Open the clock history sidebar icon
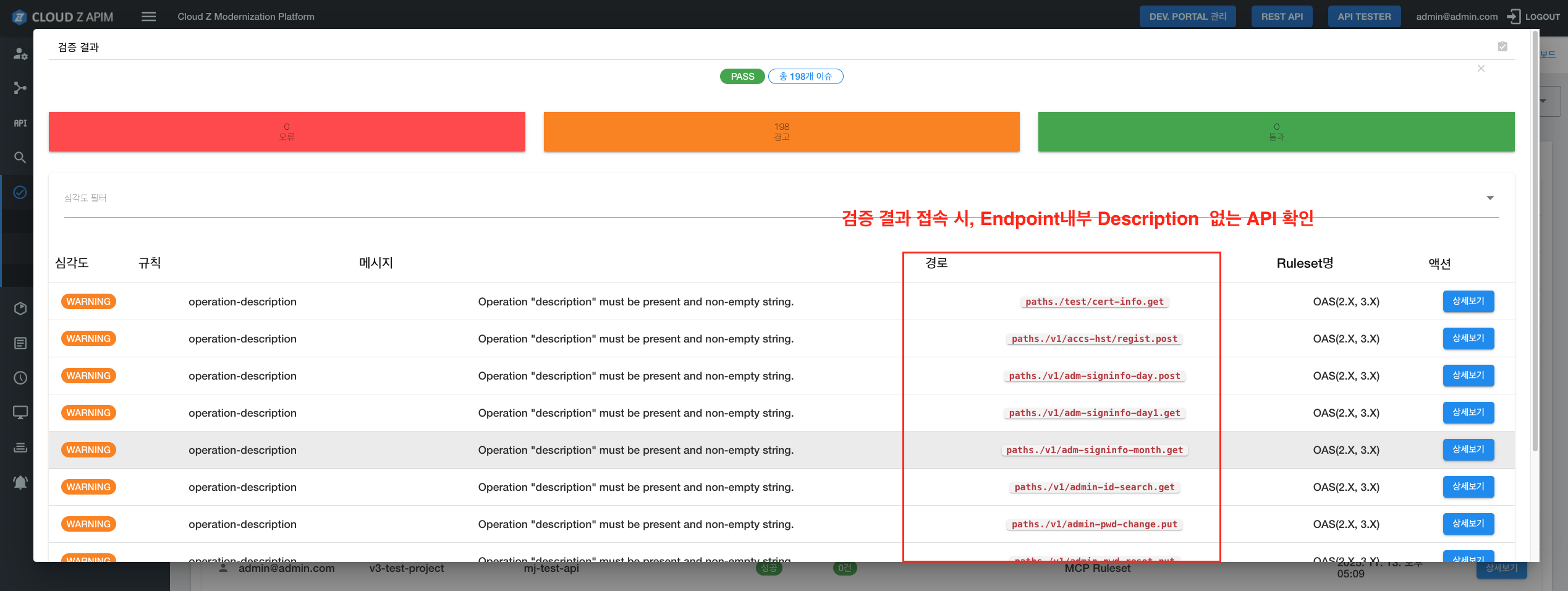1568x591 pixels. coord(20,378)
